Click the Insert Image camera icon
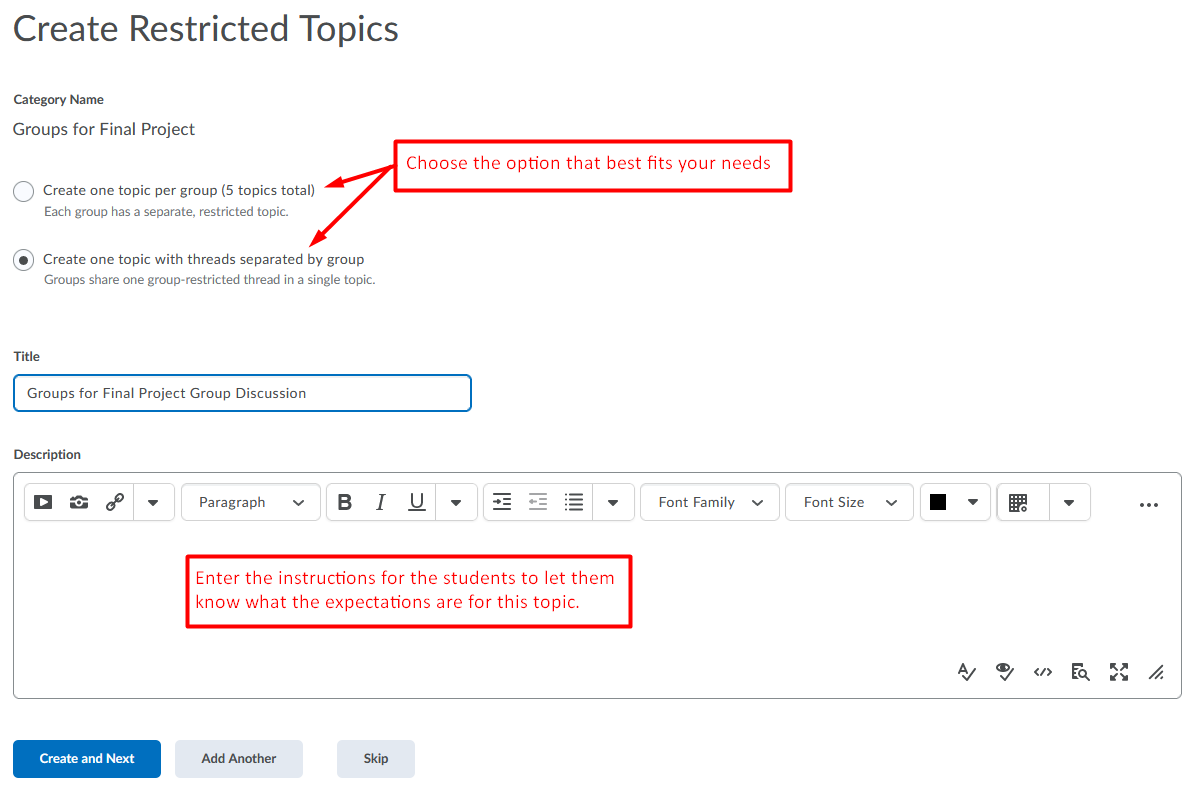 point(79,503)
